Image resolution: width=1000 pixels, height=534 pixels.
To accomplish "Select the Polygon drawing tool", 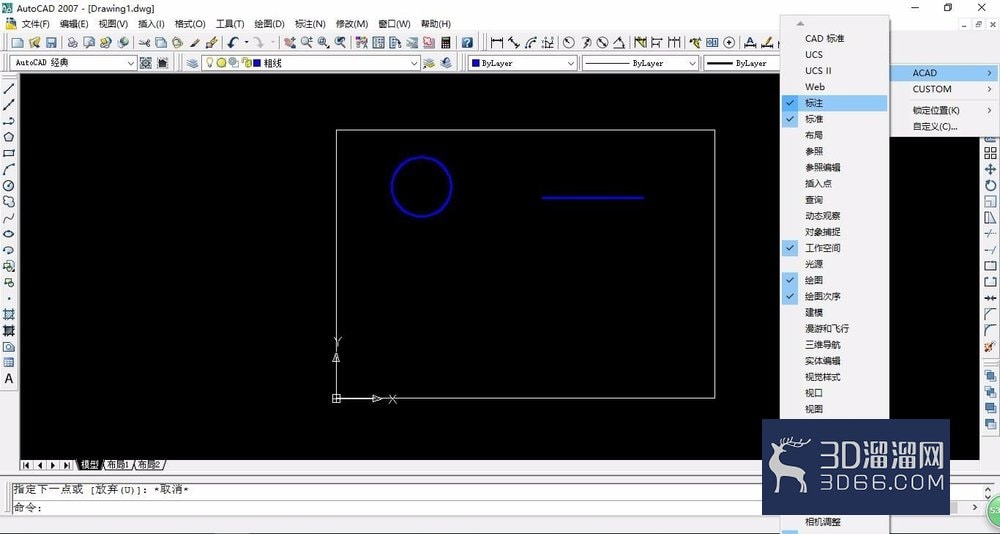I will (x=9, y=137).
